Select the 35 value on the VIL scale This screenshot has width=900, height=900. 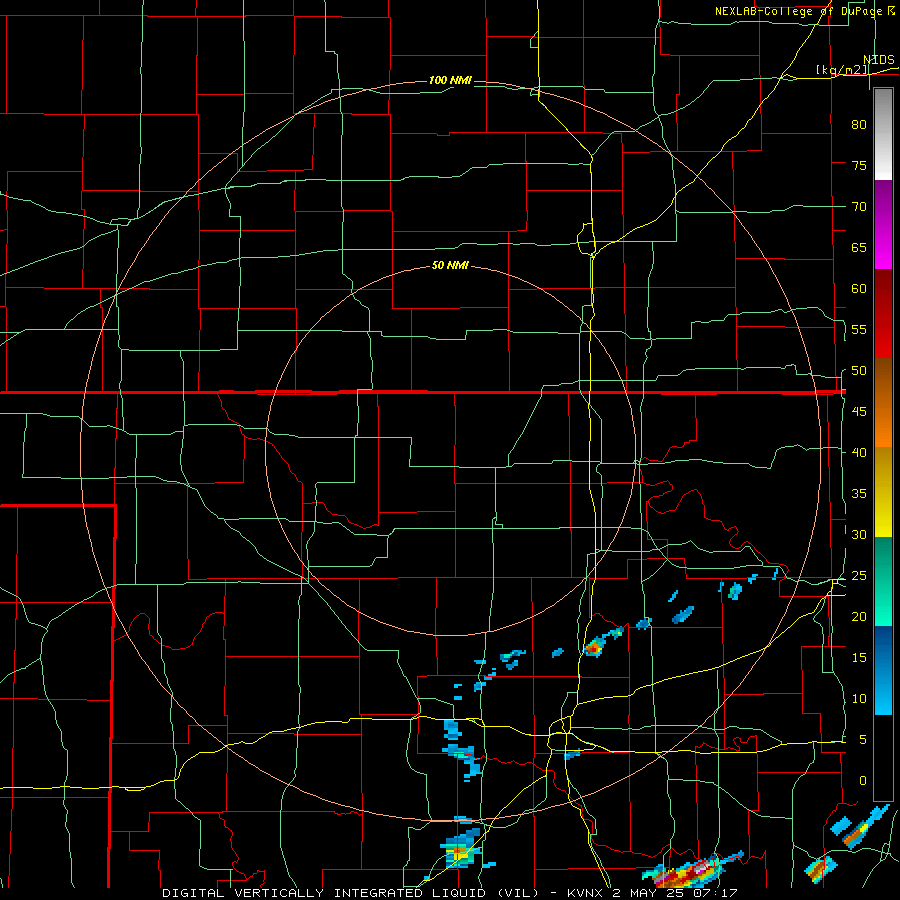click(859, 494)
